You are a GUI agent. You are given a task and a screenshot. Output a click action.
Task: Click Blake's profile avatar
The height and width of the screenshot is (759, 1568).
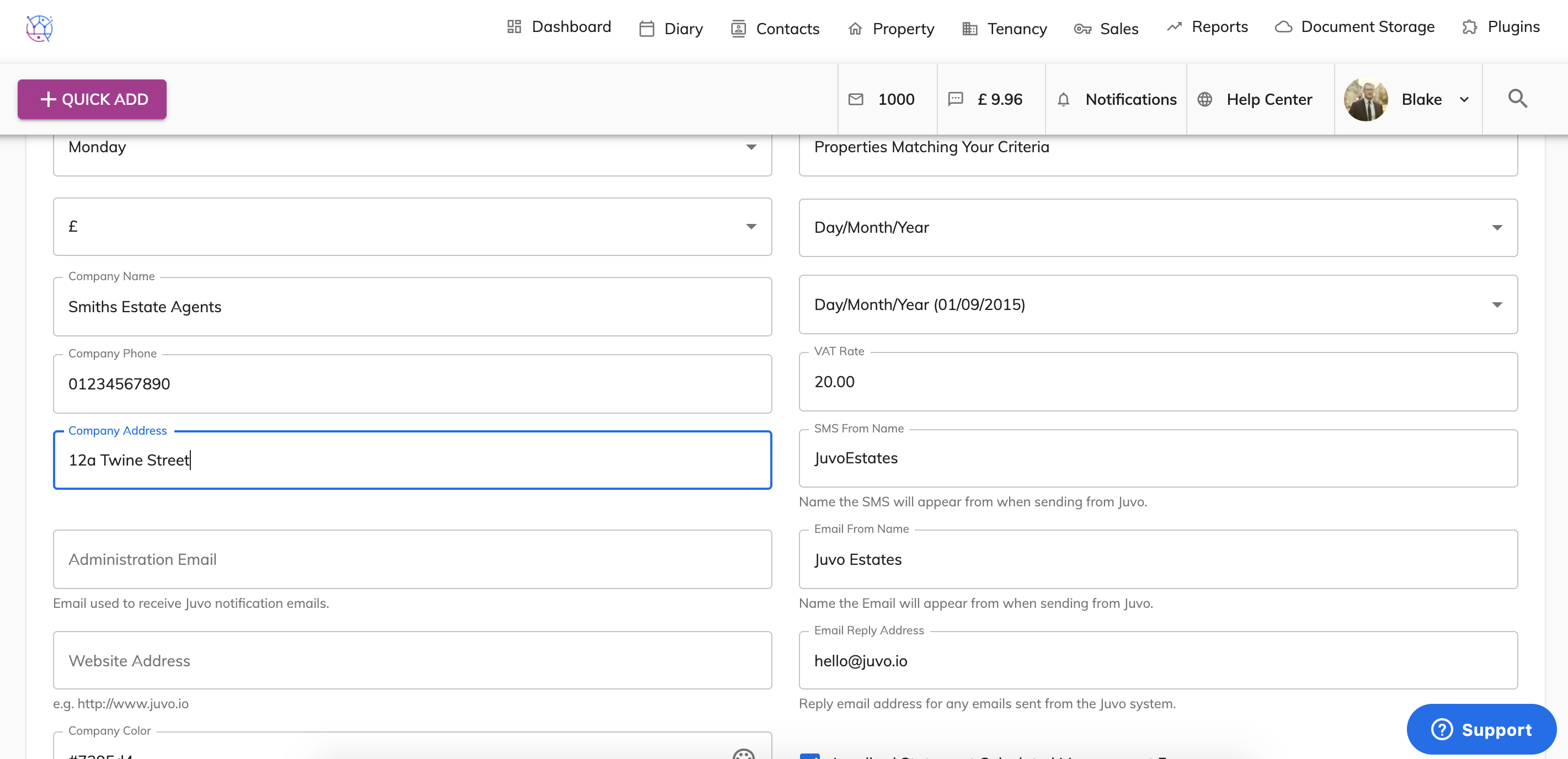click(x=1366, y=99)
